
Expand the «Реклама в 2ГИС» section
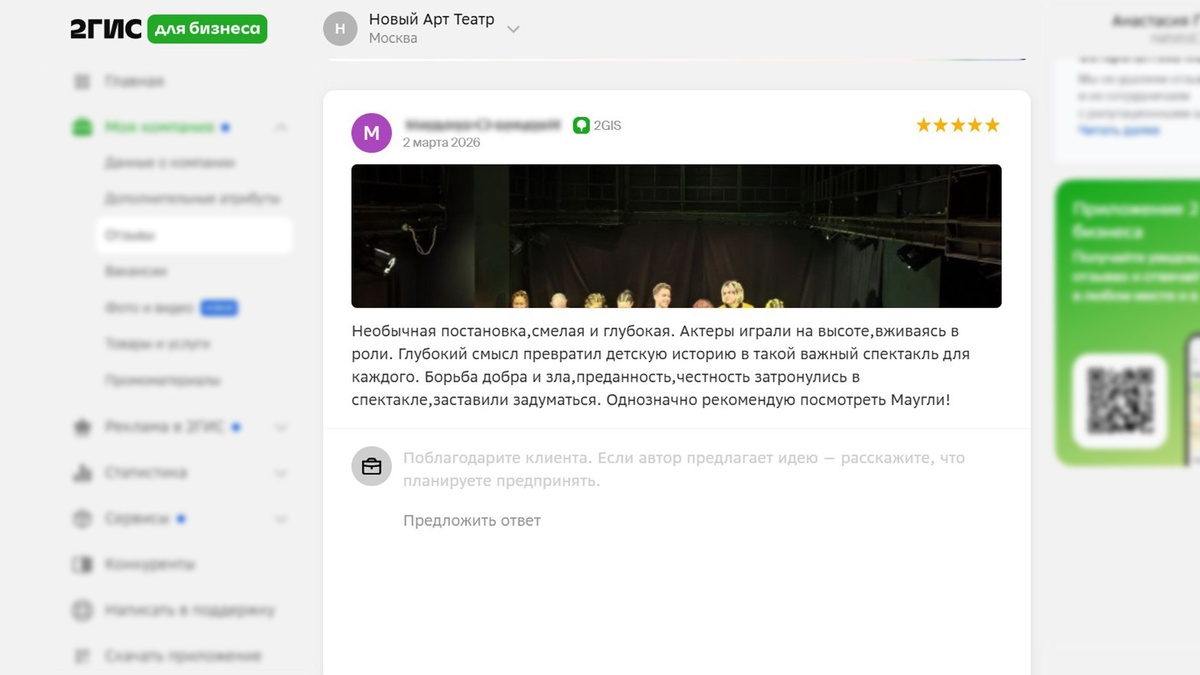pyautogui.click(x=281, y=427)
